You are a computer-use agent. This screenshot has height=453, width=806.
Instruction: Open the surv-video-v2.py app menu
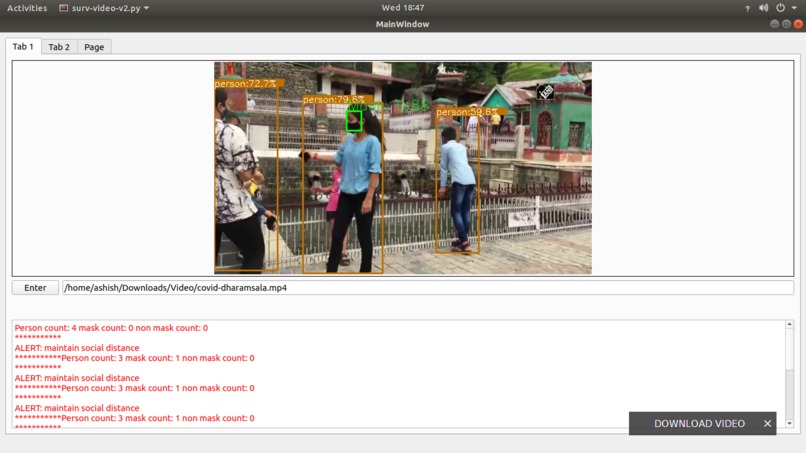tap(104, 8)
